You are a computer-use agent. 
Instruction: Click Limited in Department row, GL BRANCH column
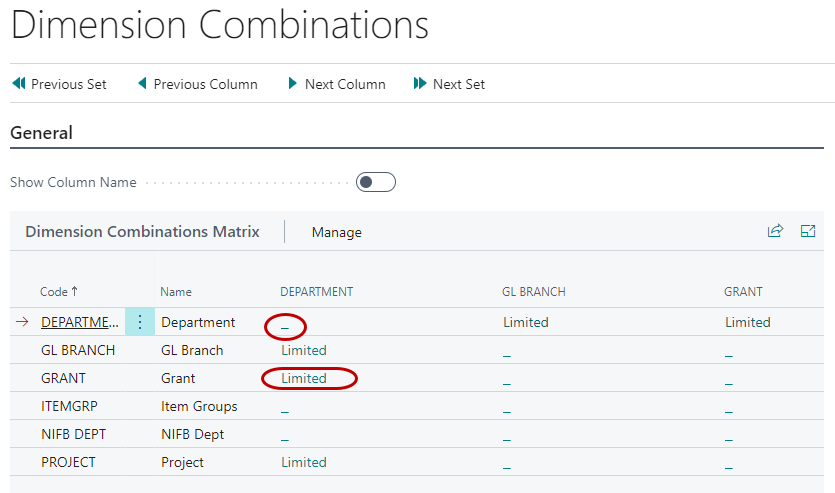525,322
